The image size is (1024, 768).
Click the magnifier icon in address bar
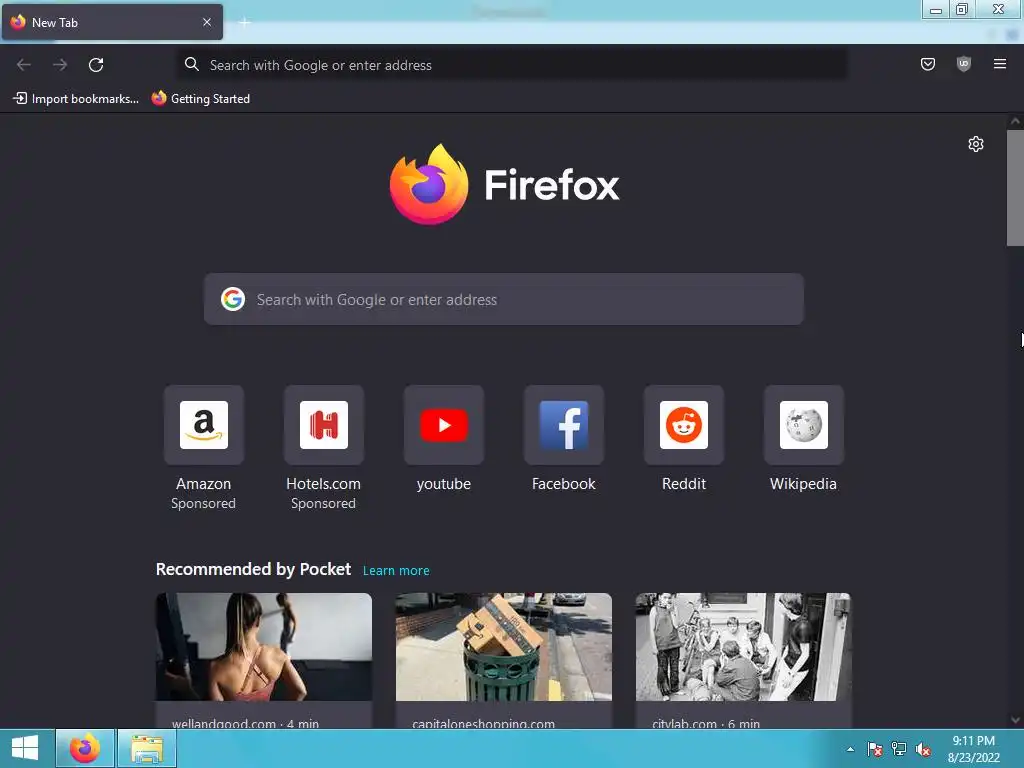pyautogui.click(x=191, y=64)
